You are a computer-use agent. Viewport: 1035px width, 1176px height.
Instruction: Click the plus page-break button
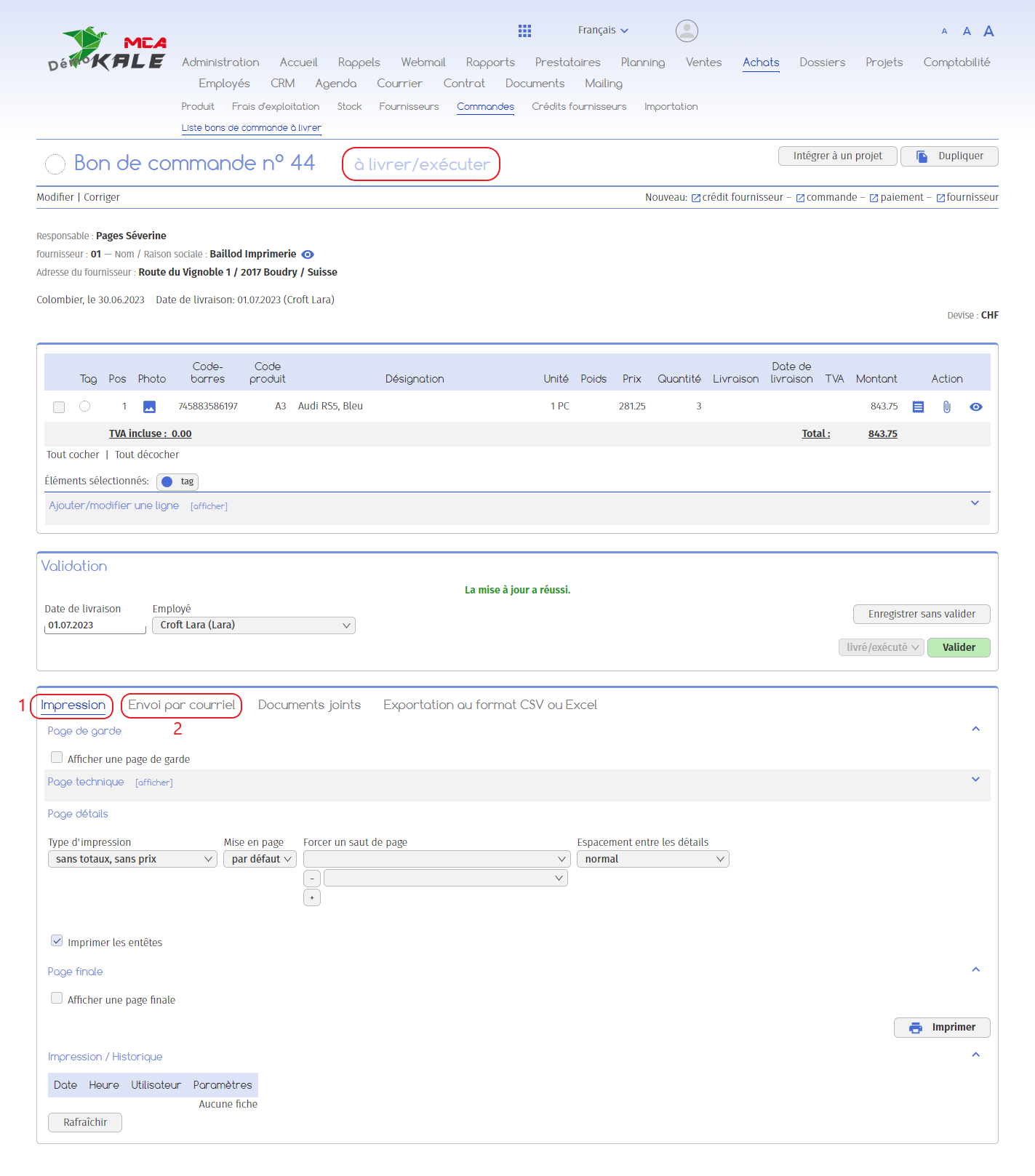[x=312, y=897]
